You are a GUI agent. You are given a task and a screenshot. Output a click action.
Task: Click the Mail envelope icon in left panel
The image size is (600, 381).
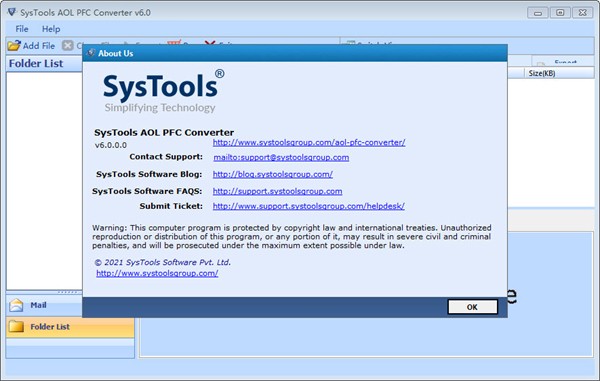(16, 305)
